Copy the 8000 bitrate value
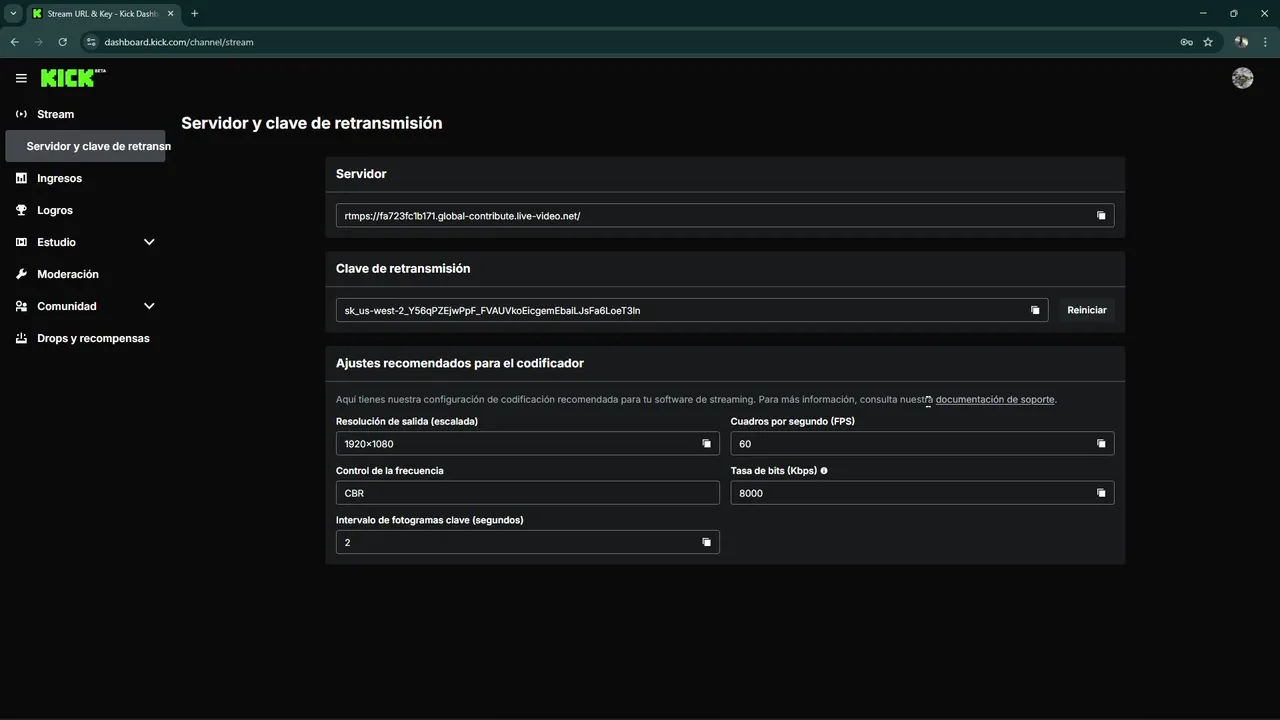Viewport: 1280px width, 720px height. pos(1101,493)
